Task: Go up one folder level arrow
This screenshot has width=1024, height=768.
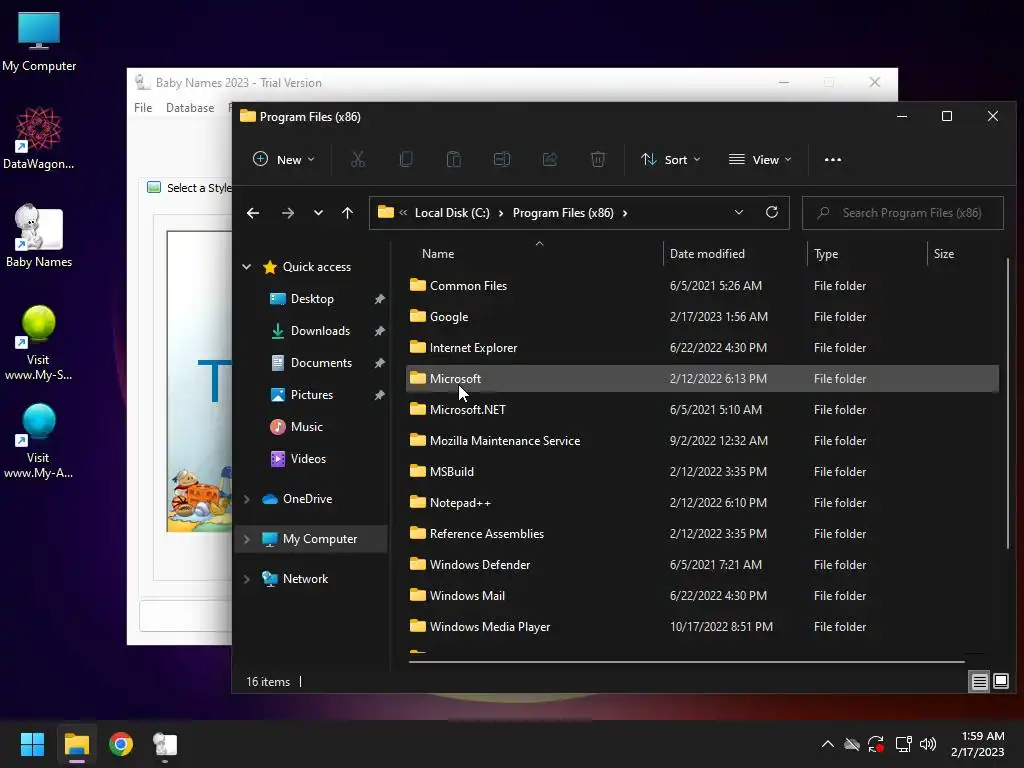Action: coord(347,213)
